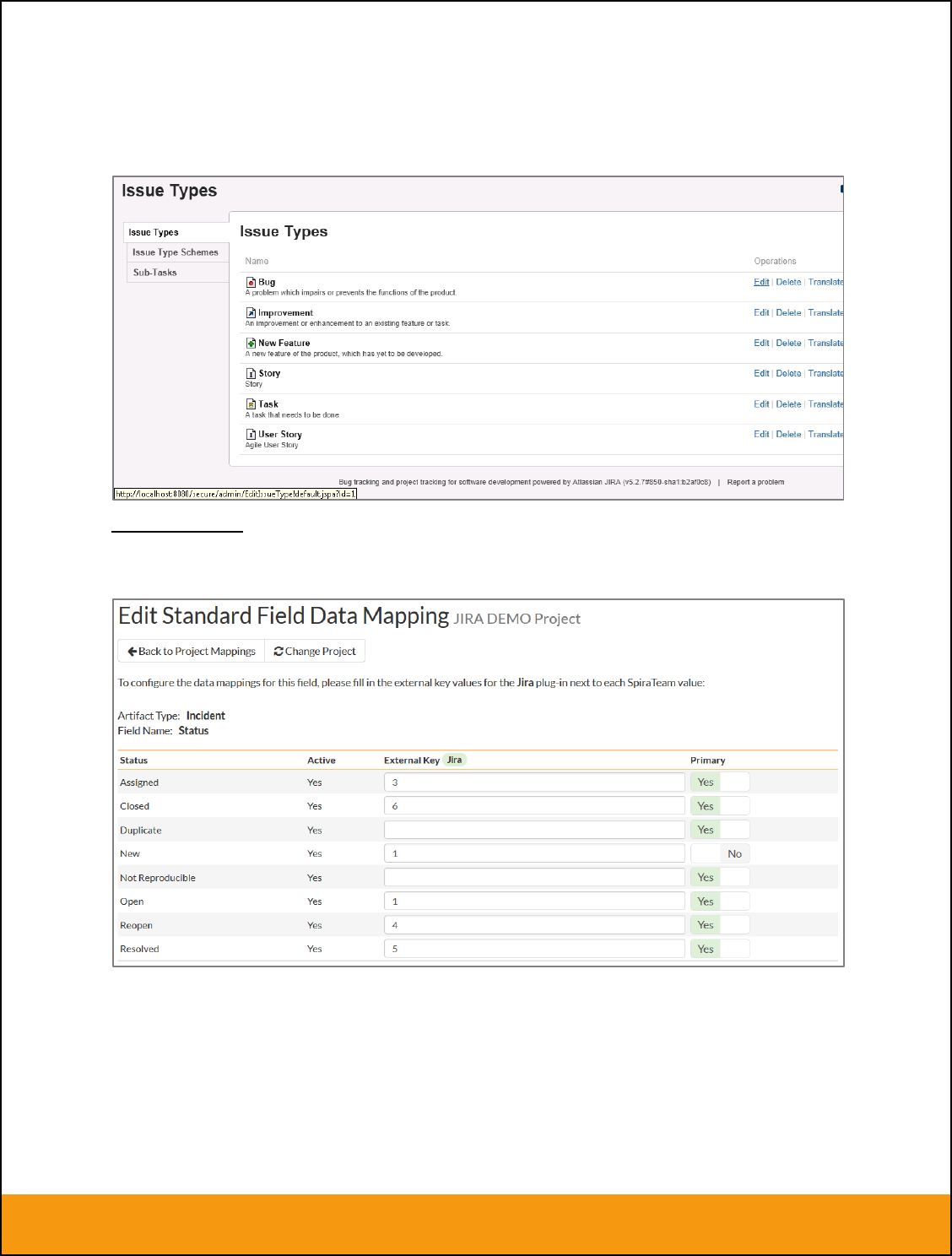The height and width of the screenshot is (1256, 952).
Task: Click the Task issue type icon
Action: (x=251, y=404)
